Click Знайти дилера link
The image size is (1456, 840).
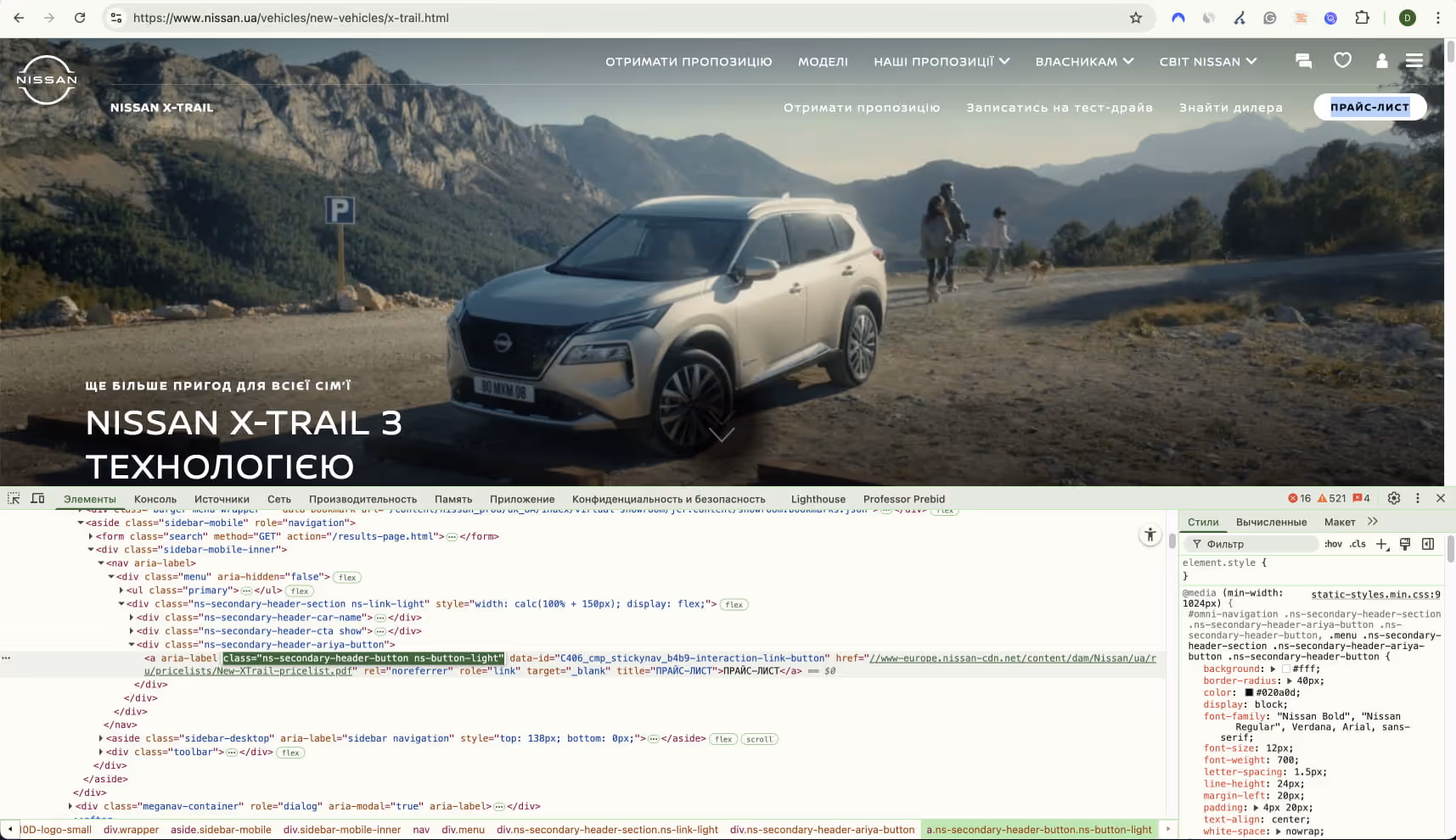tap(1231, 107)
